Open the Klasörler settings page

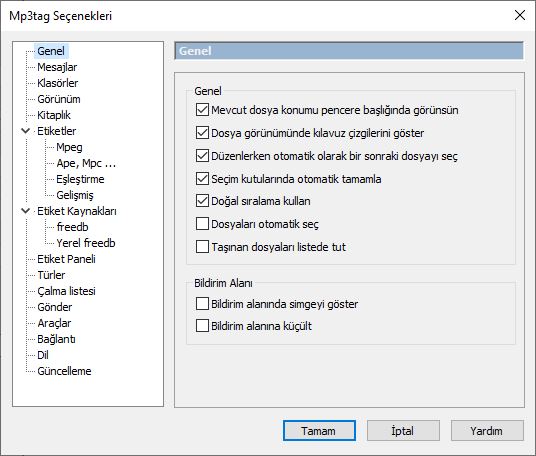(x=57, y=83)
